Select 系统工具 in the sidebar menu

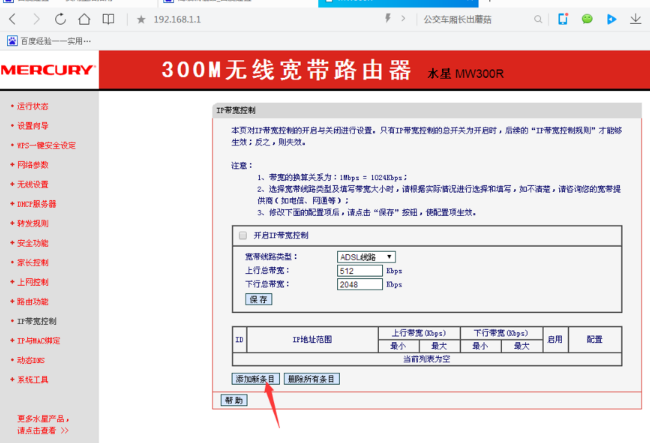point(32,380)
